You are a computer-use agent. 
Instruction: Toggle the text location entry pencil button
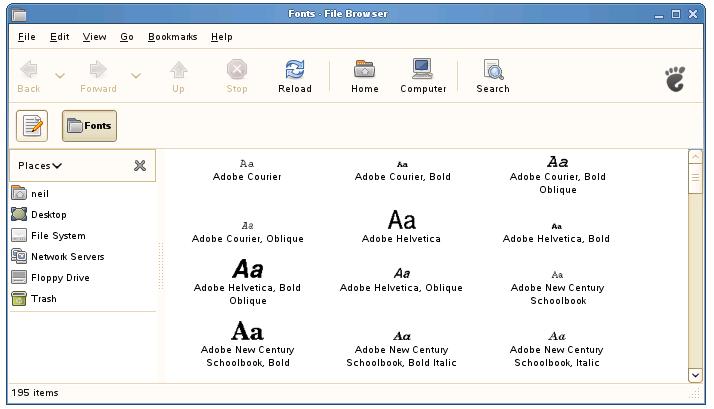[32, 126]
